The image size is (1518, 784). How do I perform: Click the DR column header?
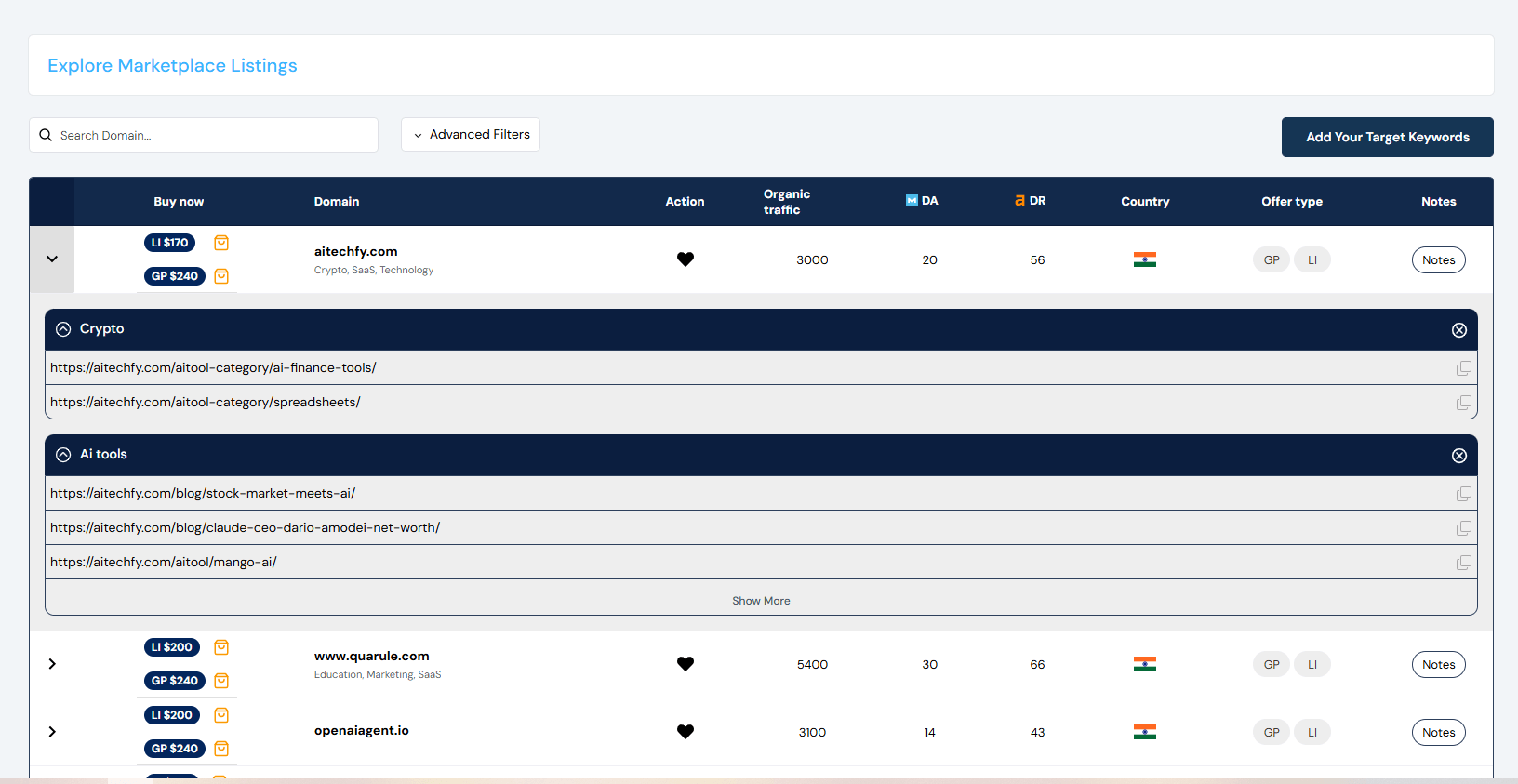coord(1031,201)
